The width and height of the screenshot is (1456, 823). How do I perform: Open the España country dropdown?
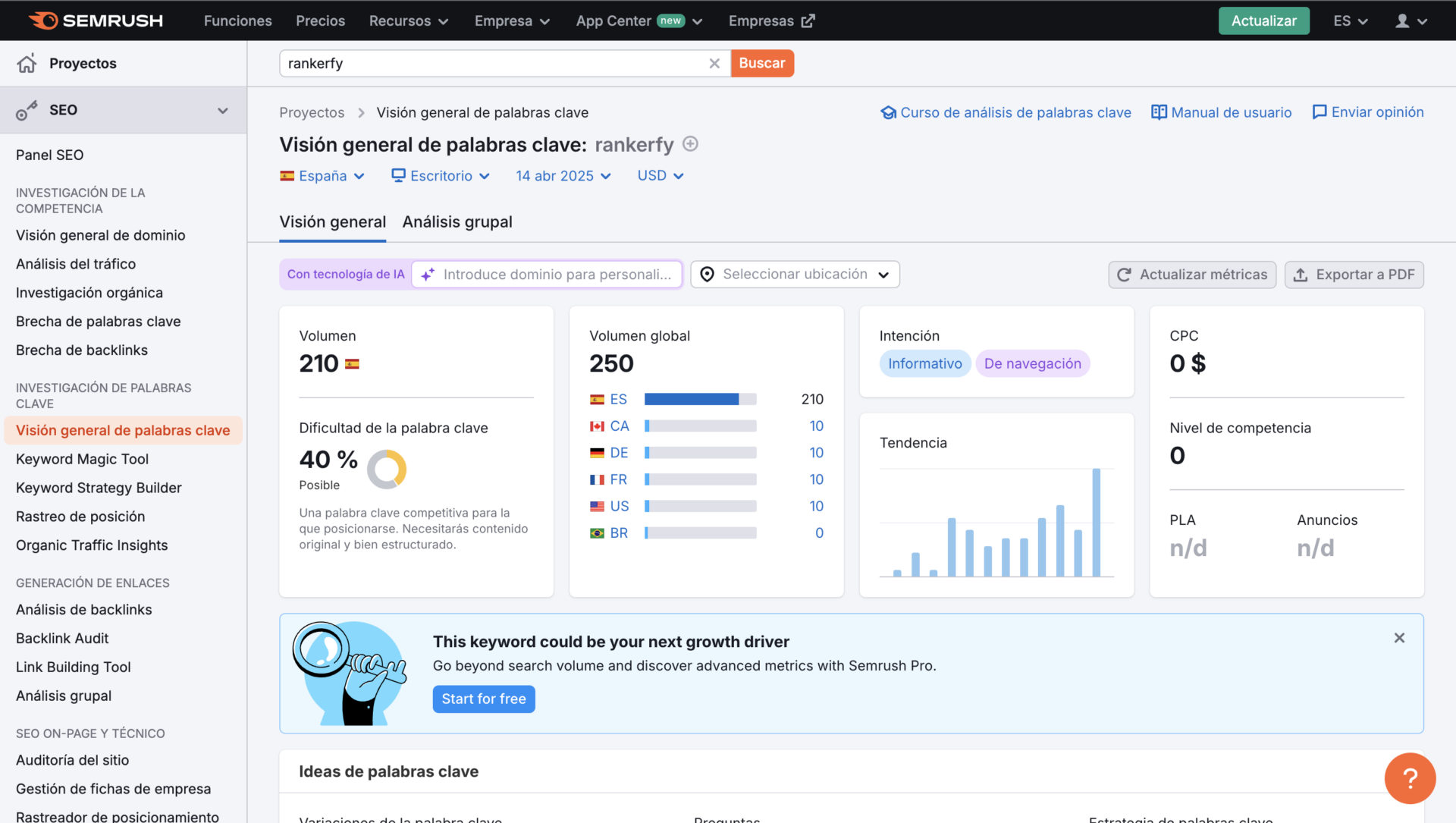point(323,176)
